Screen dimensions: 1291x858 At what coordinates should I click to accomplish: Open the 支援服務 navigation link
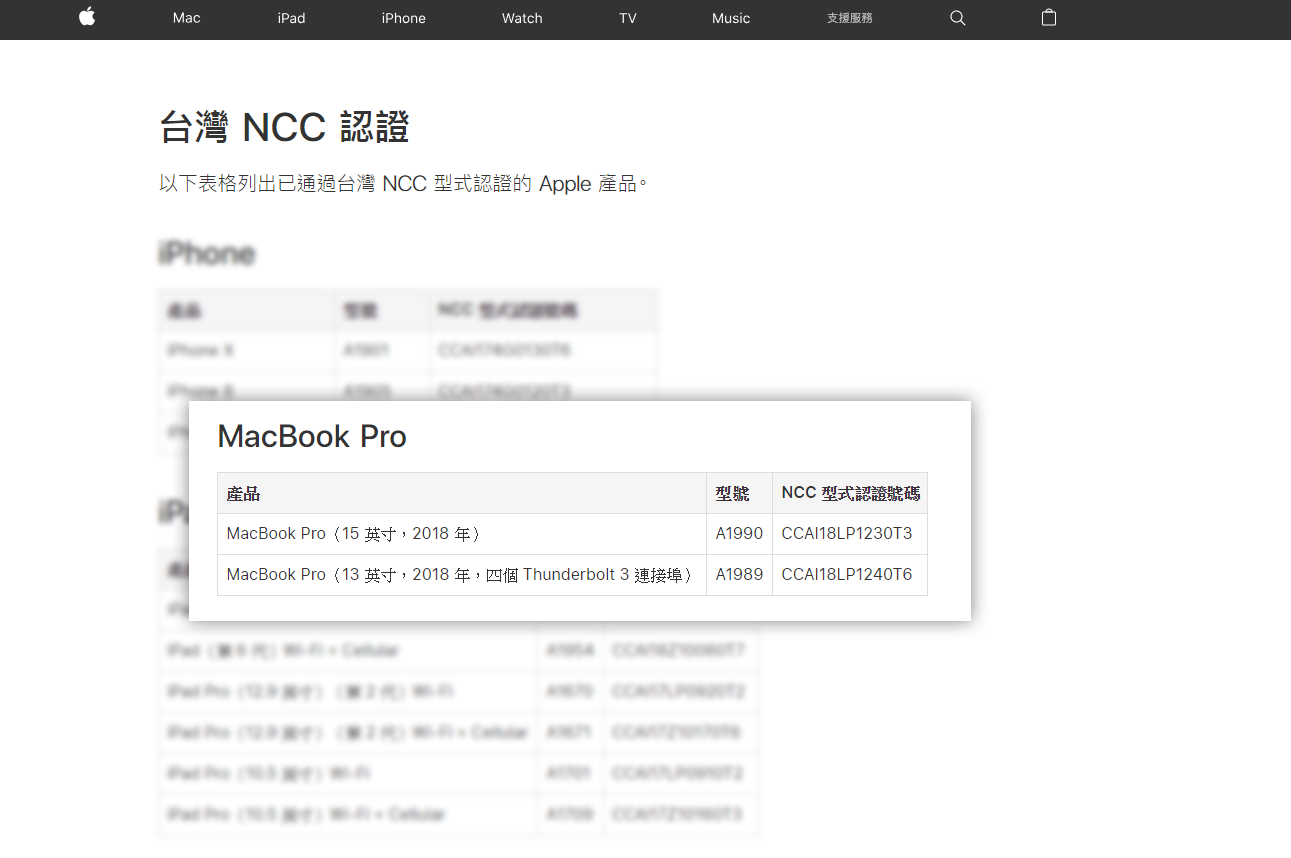850,18
